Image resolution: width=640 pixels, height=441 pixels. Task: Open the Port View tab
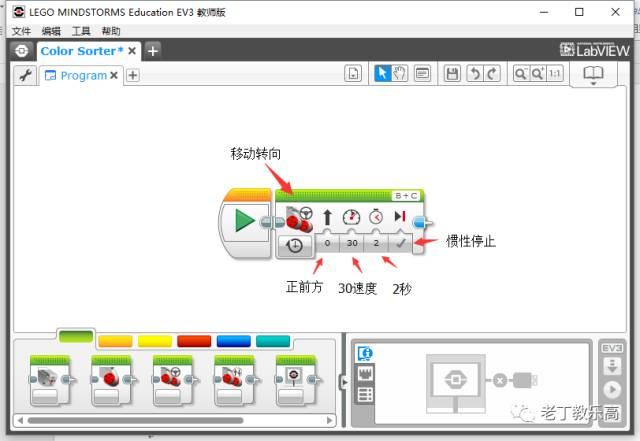coord(365,373)
